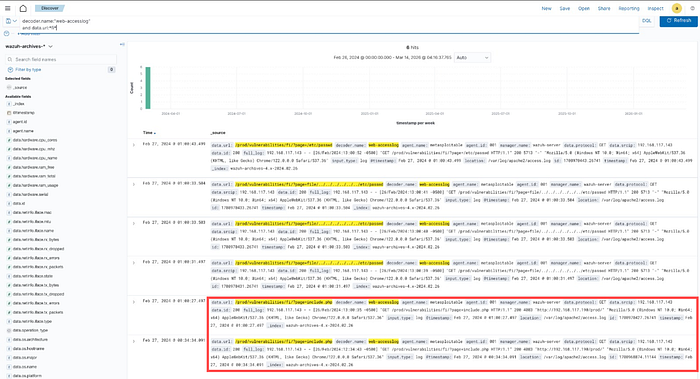Viewport: 700px width, 379px height.
Task: Expand the 01:00:43.499 log row
Action: pos(133,145)
